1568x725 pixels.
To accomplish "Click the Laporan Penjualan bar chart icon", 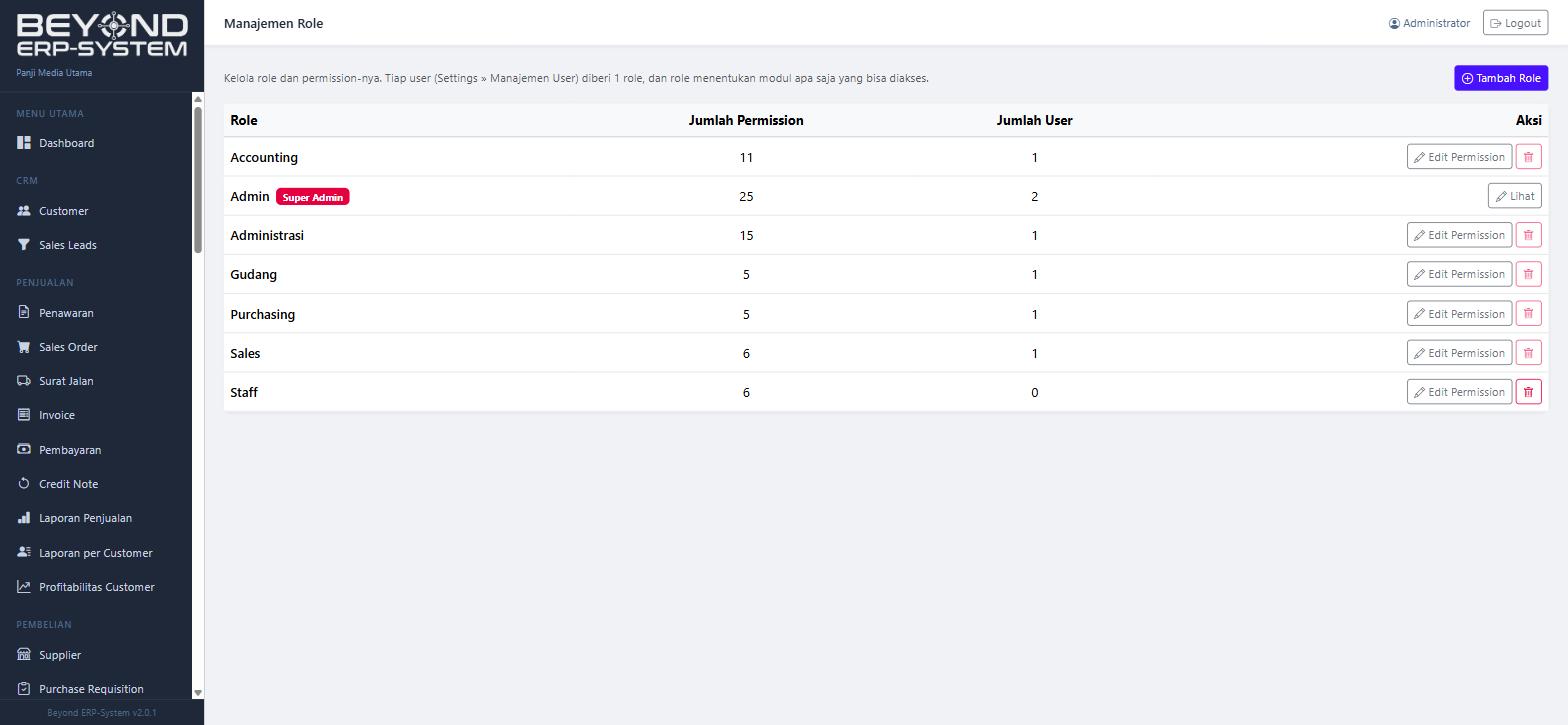I will [24, 518].
